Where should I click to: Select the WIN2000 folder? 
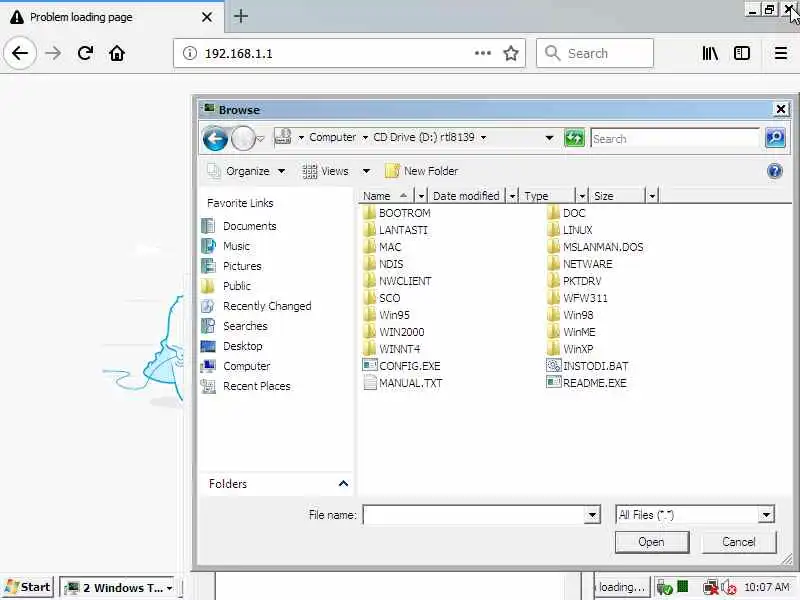click(394, 332)
